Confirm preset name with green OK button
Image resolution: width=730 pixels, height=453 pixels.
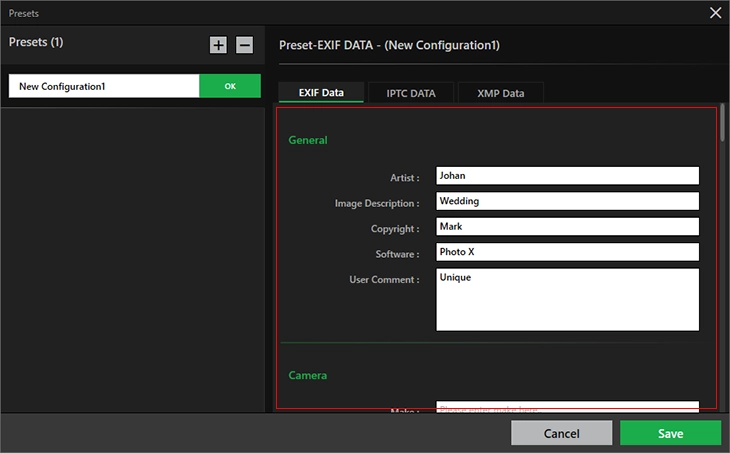(x=230, y=86)
